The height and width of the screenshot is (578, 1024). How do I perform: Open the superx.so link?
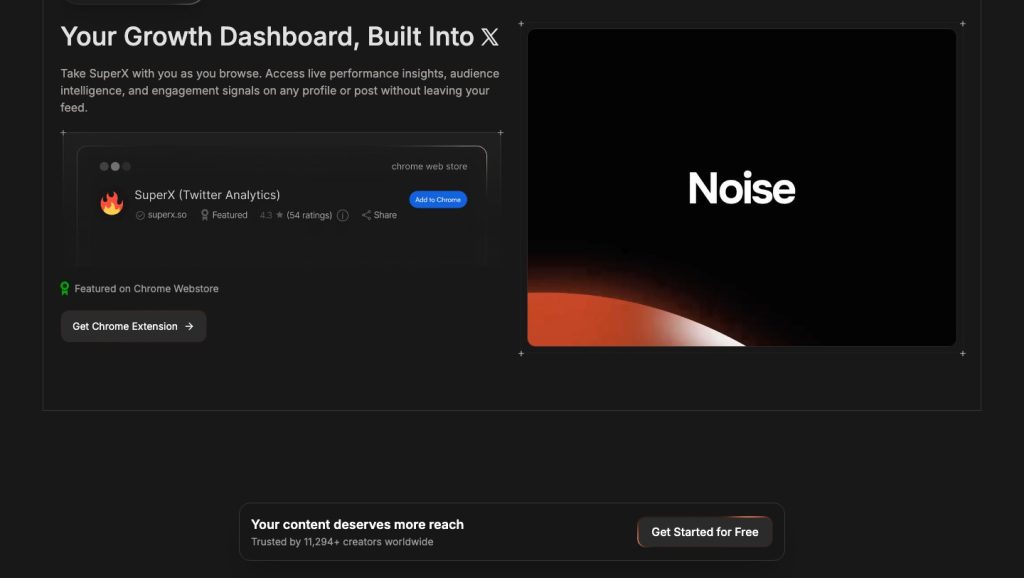(167, 215)
